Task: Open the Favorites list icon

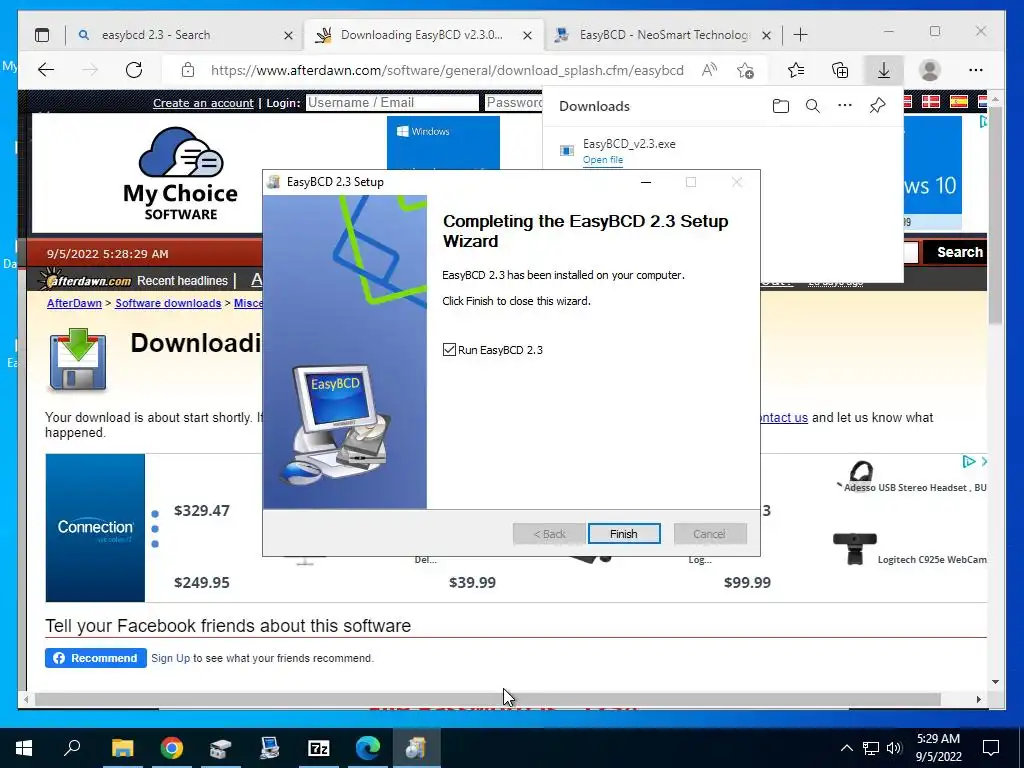Action: (796, 70)
